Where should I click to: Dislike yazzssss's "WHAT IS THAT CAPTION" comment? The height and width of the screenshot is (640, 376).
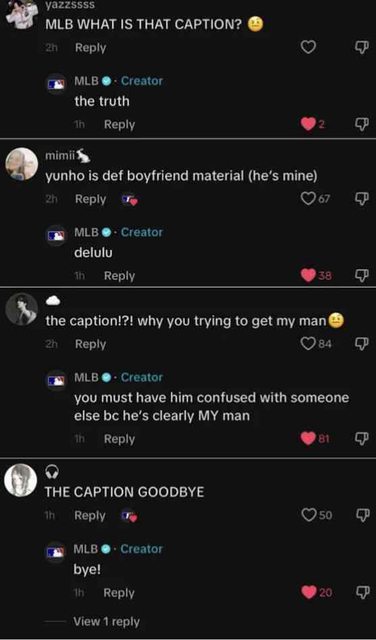click(363, 48)
